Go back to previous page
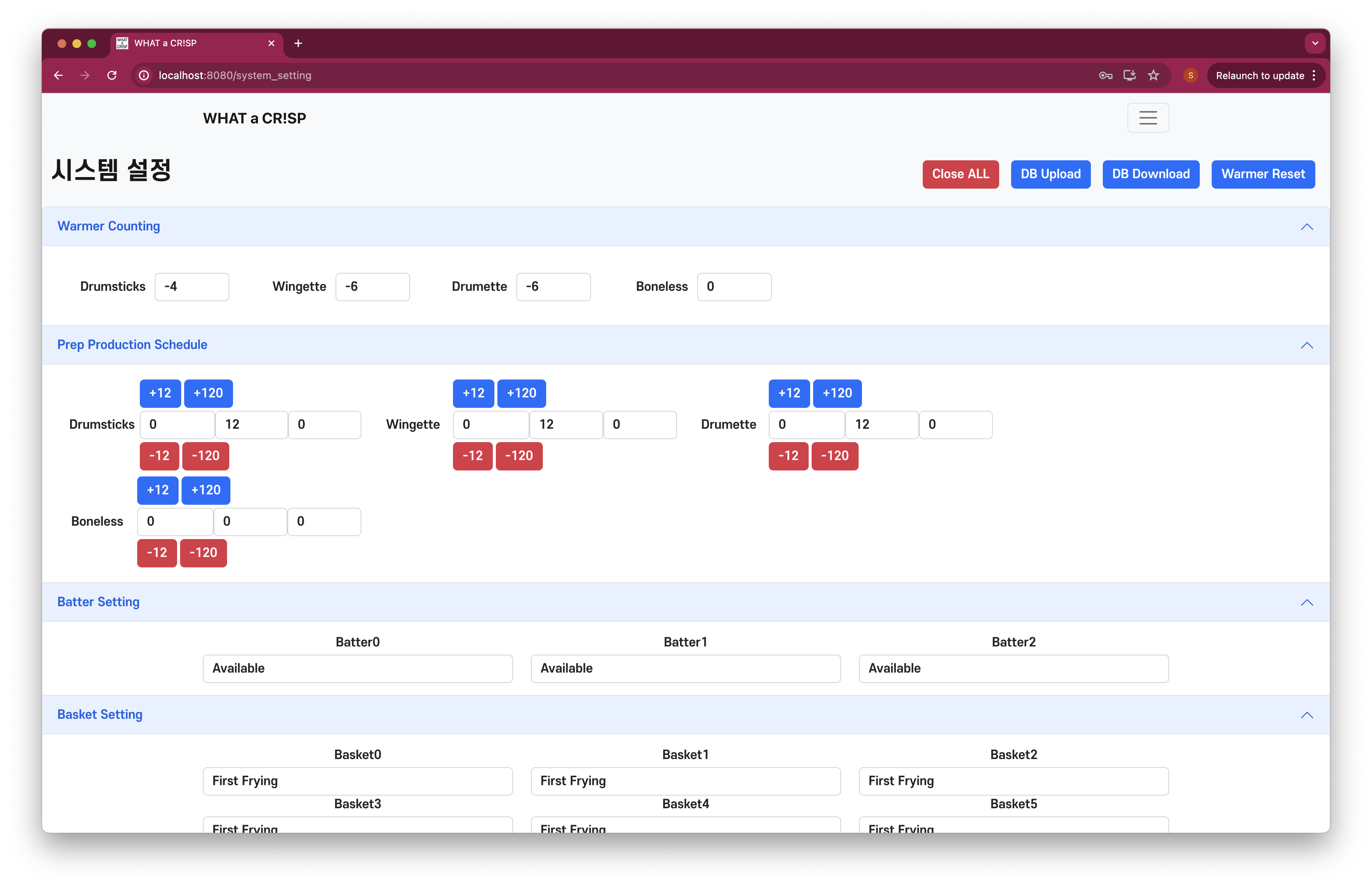The height and width of the screenshot is (888, 1372). click(x=58, y=75)
